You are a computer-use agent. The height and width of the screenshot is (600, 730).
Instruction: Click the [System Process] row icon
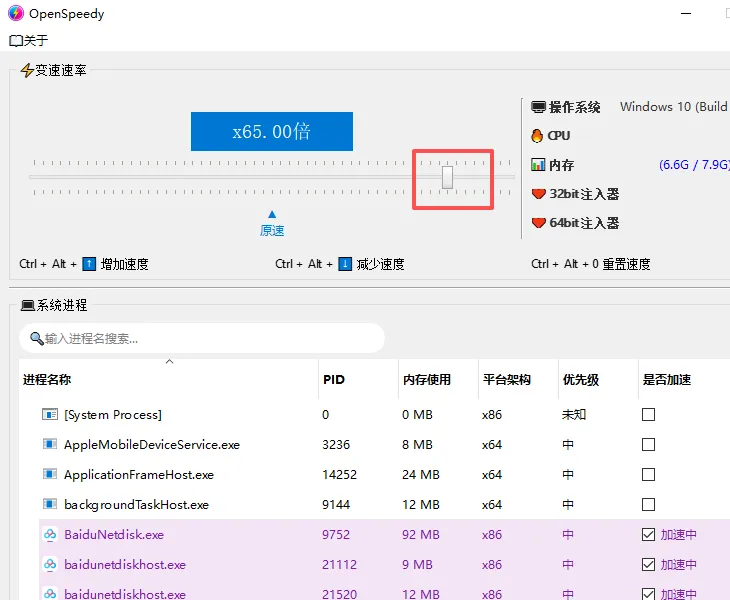(50, 414)
